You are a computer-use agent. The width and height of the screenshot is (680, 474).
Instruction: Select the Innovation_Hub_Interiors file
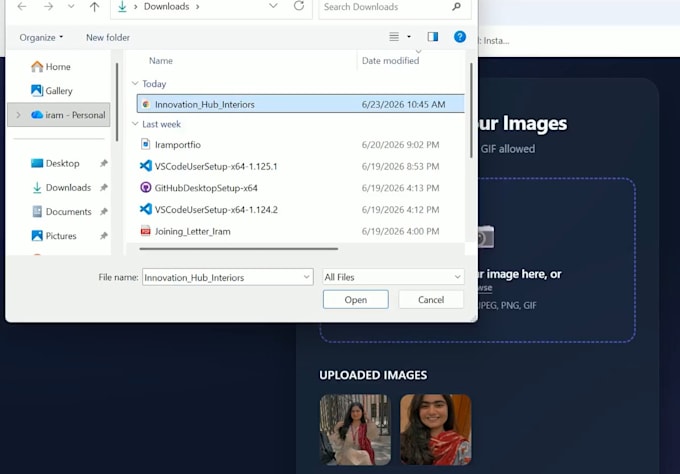301,104
